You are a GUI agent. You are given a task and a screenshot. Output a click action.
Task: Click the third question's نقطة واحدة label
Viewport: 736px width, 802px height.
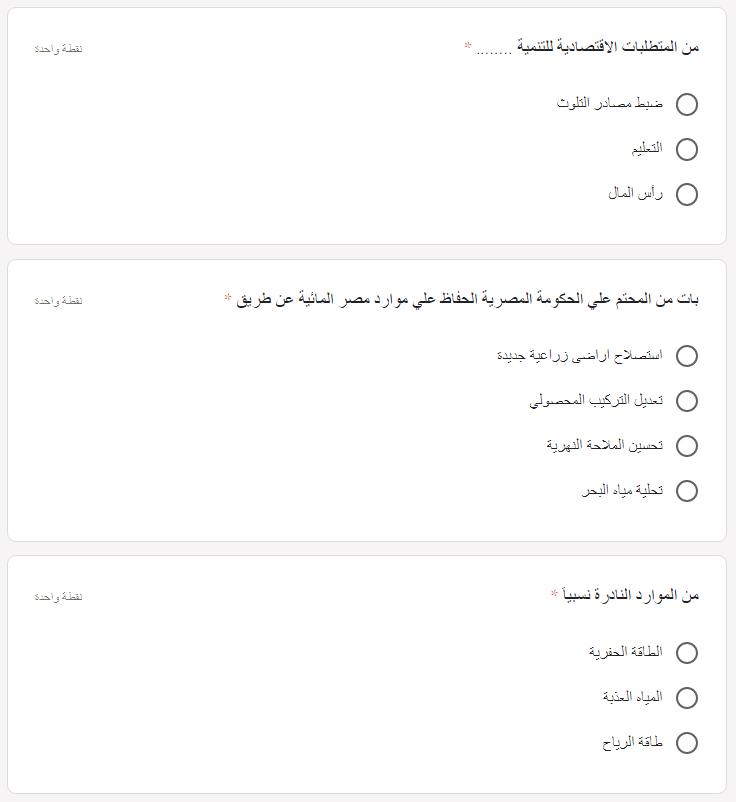click(58, 597)
